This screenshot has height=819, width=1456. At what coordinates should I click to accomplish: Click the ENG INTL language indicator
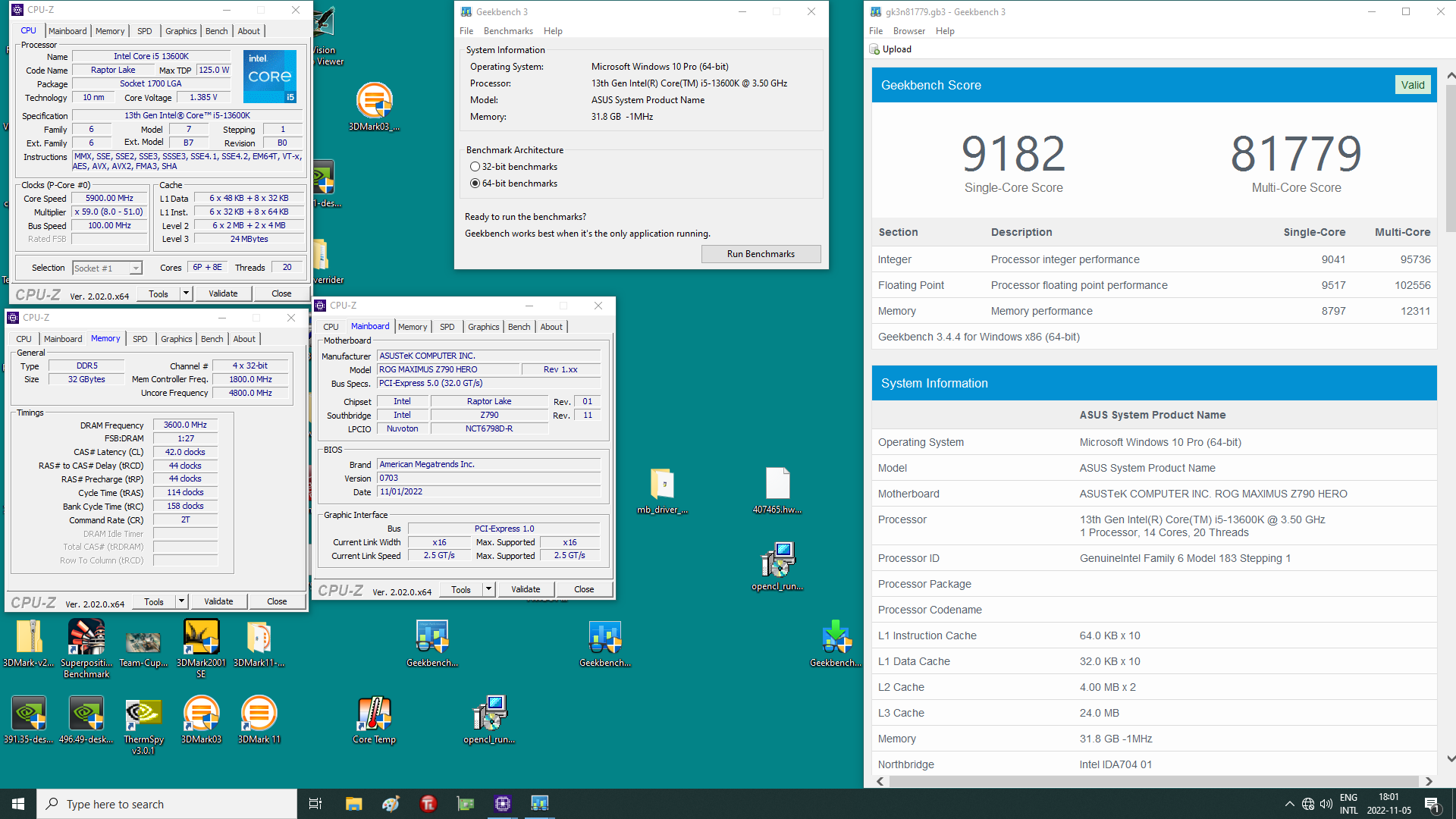pyautogui.click(x=1348, y=804)
